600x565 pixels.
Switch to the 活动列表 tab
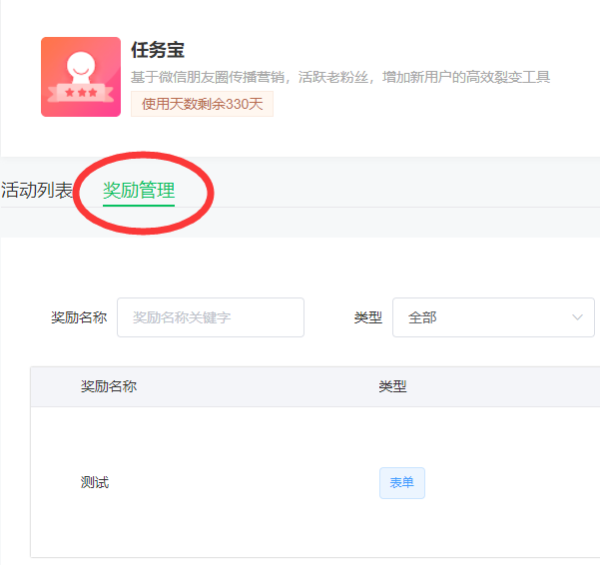[37, 190]
